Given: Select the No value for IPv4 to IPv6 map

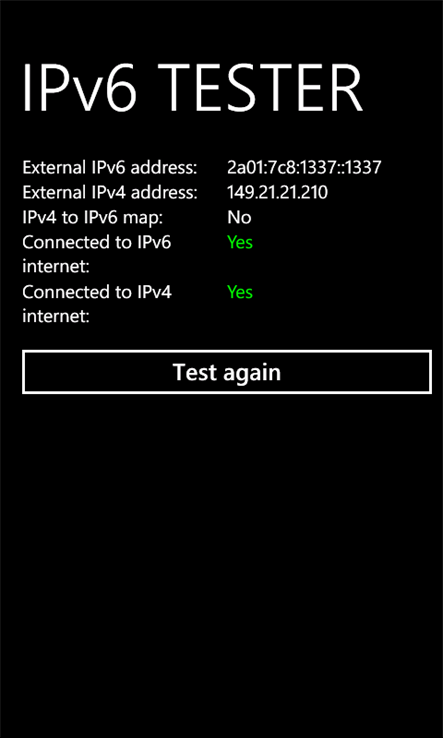Looking at the screenshot, I should 239,217.
